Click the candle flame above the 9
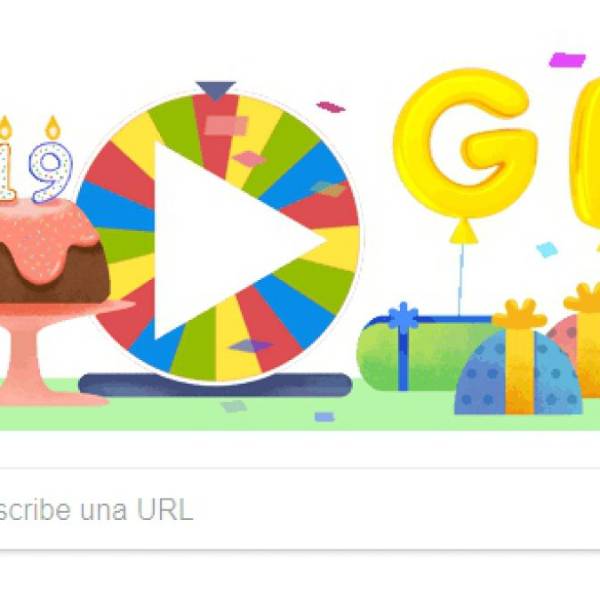The height and width of the screenshot is (600, 600). pyautogui.click(x=53, y=128)
